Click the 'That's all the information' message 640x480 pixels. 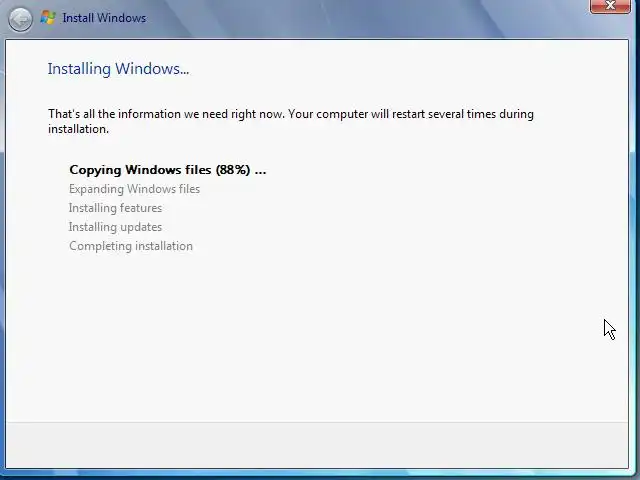tap(291, 121)
